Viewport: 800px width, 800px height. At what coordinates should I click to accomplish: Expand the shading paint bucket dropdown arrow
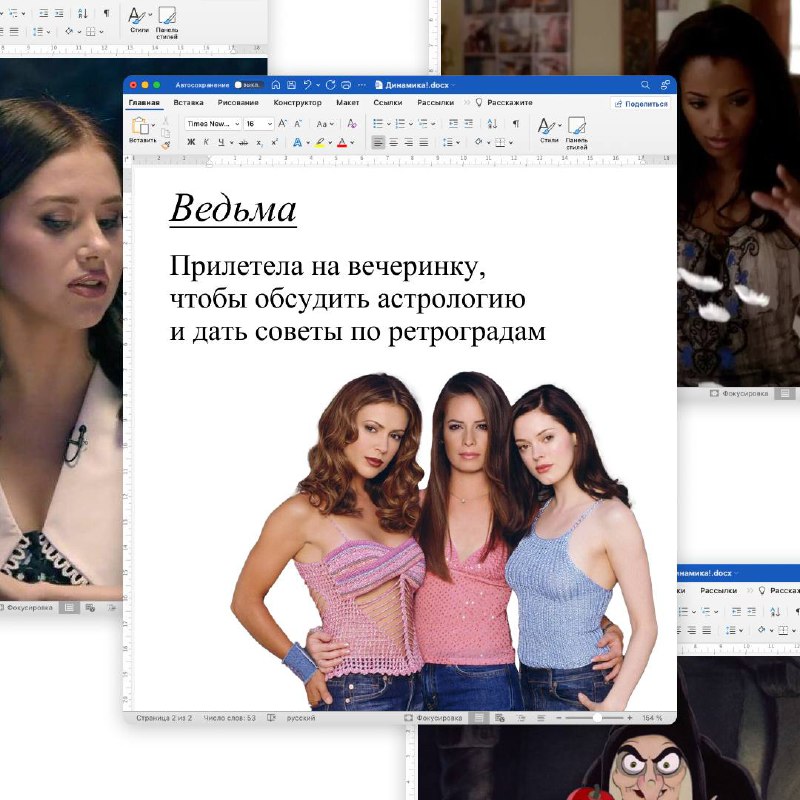point(488,143)
